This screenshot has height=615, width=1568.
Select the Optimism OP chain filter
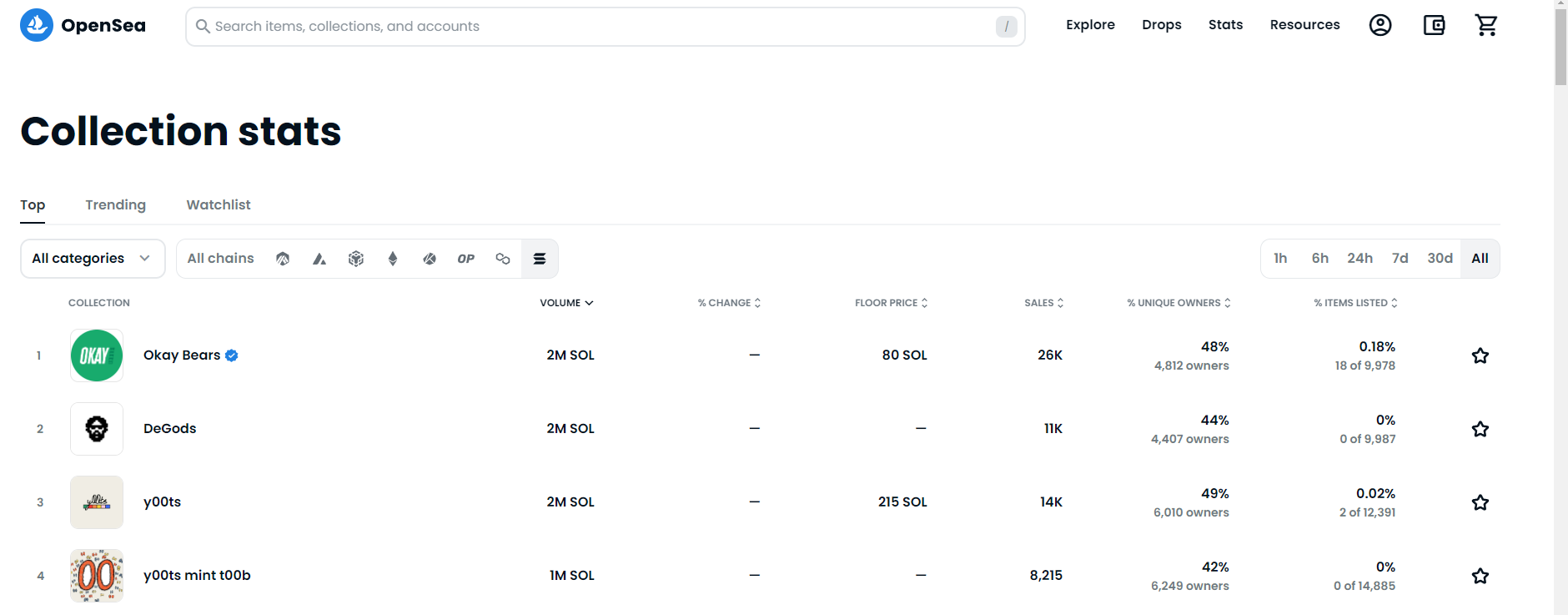[x=466, y=259]
